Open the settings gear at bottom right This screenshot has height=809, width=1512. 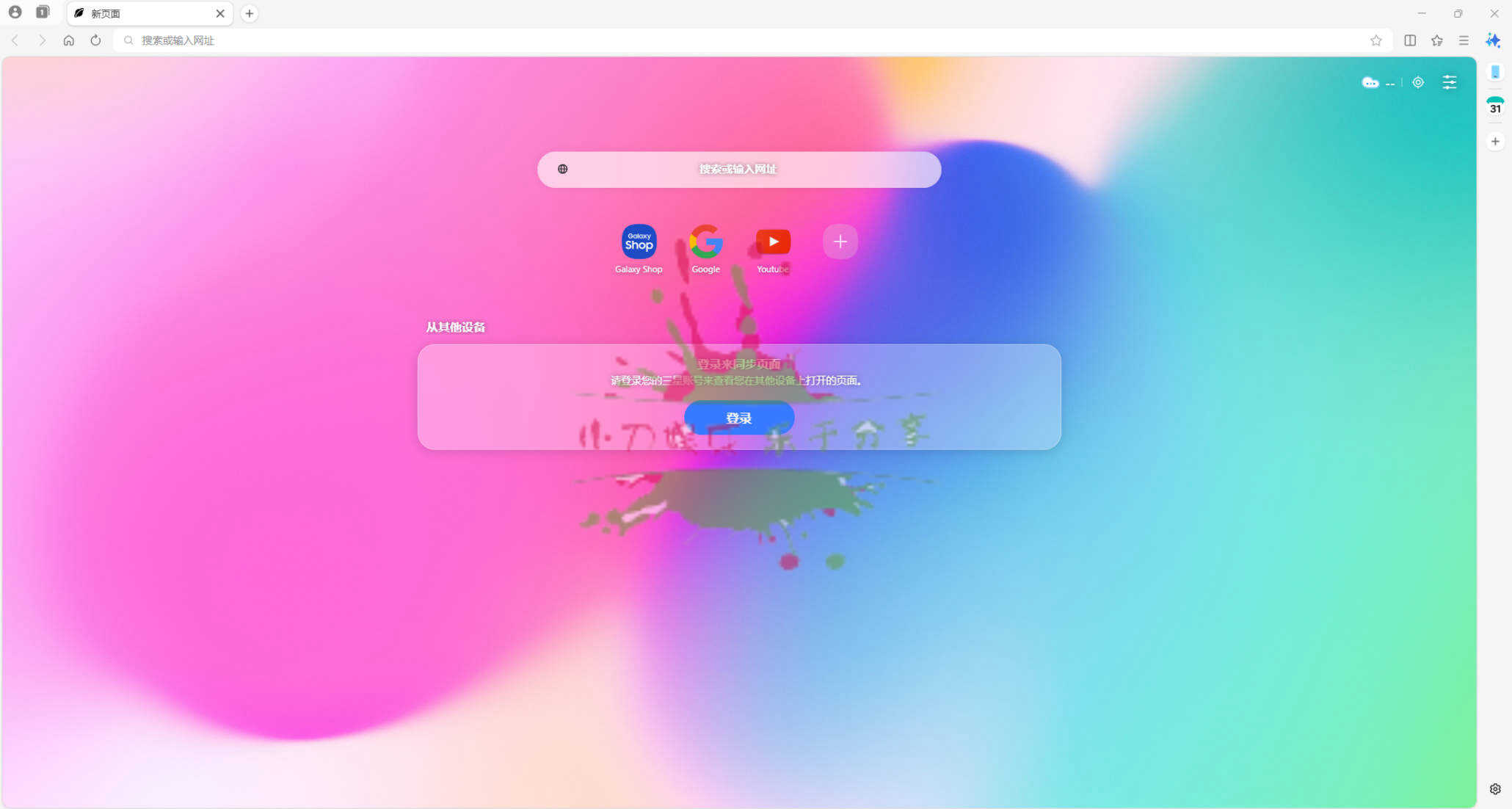pyautogui.click(x=1495, y=788)
